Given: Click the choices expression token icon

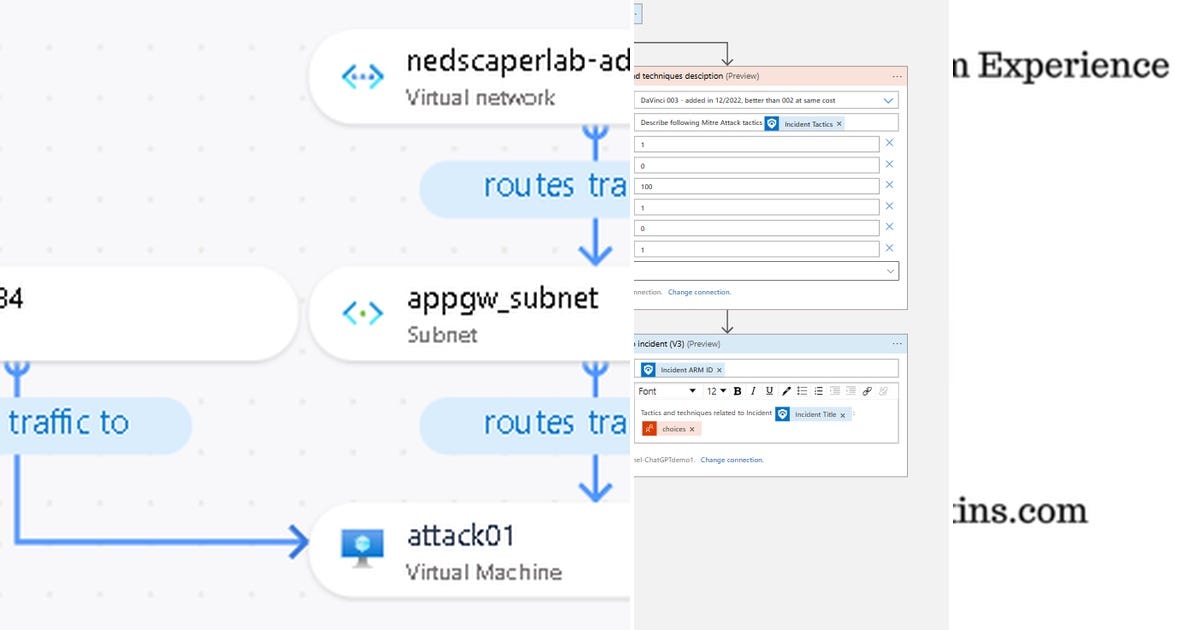Looking at the screenshot, I should tap(649, 428).
